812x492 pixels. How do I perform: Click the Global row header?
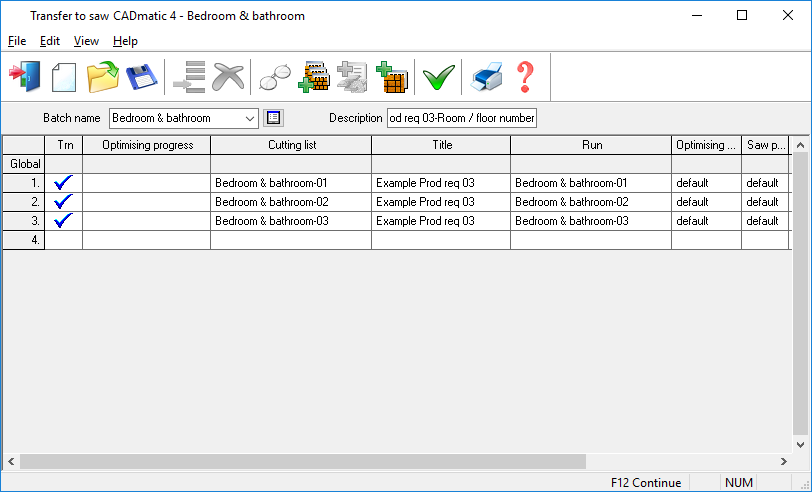(24, 164)
